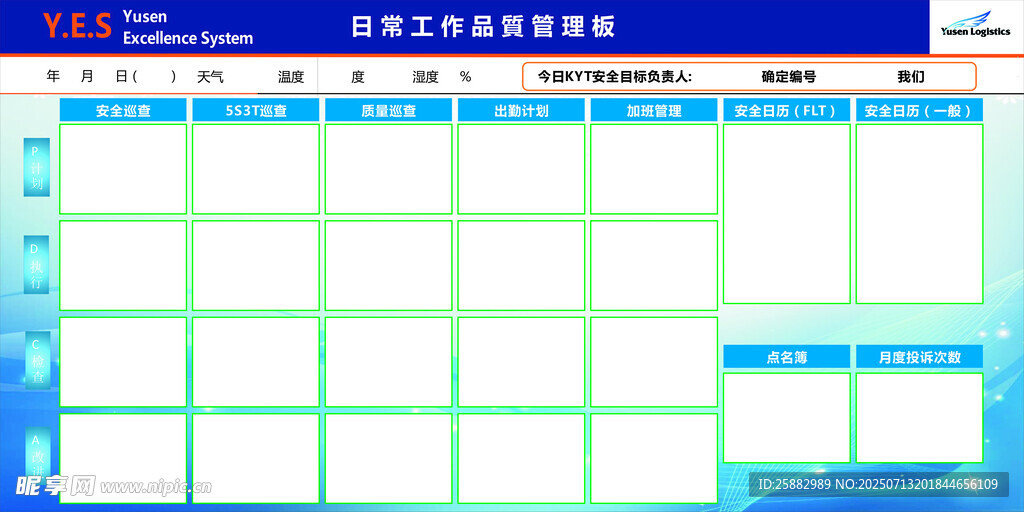Image resolution: width=1024 pixels, height=512 pixels.
Task: Click the 点名簿 header
Action: pyautogui.click(x=786, y=357)
